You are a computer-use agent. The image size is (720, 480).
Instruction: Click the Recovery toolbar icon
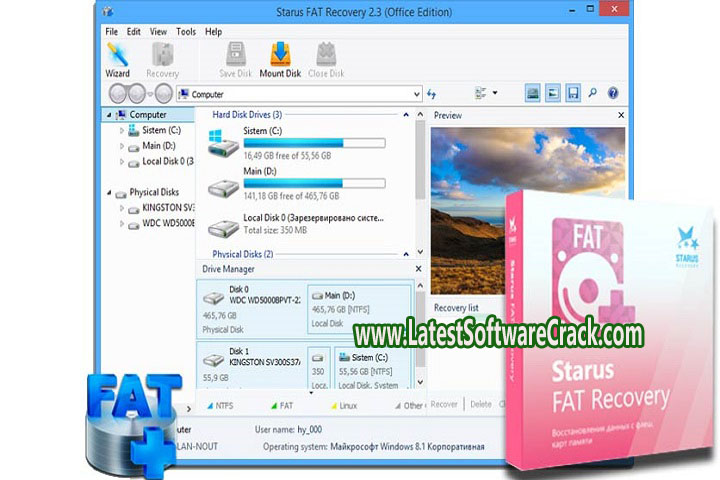point(162,58)
